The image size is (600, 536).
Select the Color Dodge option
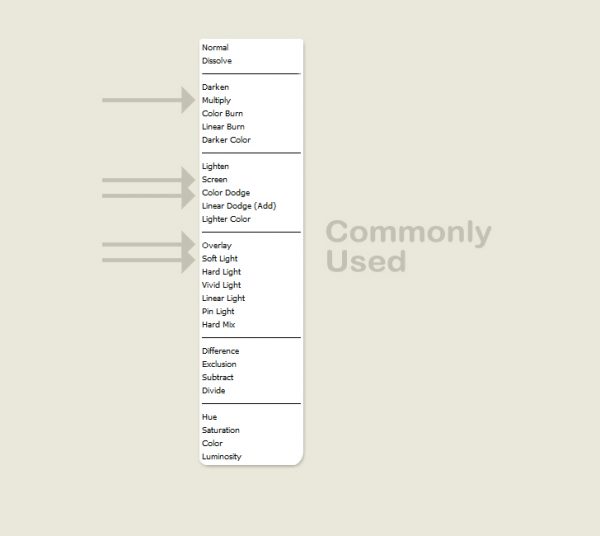(226, 193)
